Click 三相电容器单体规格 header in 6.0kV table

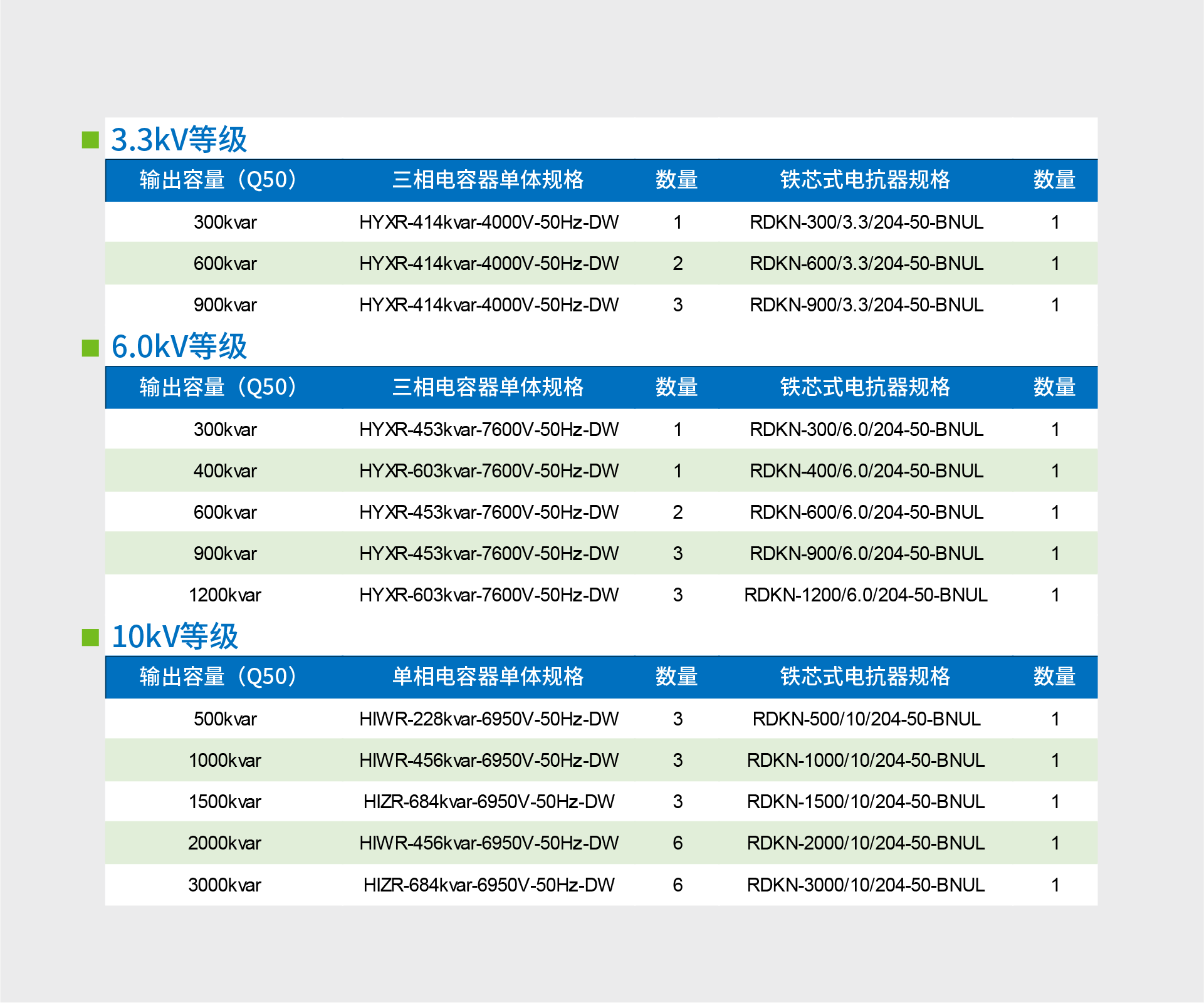pos(488,387)
